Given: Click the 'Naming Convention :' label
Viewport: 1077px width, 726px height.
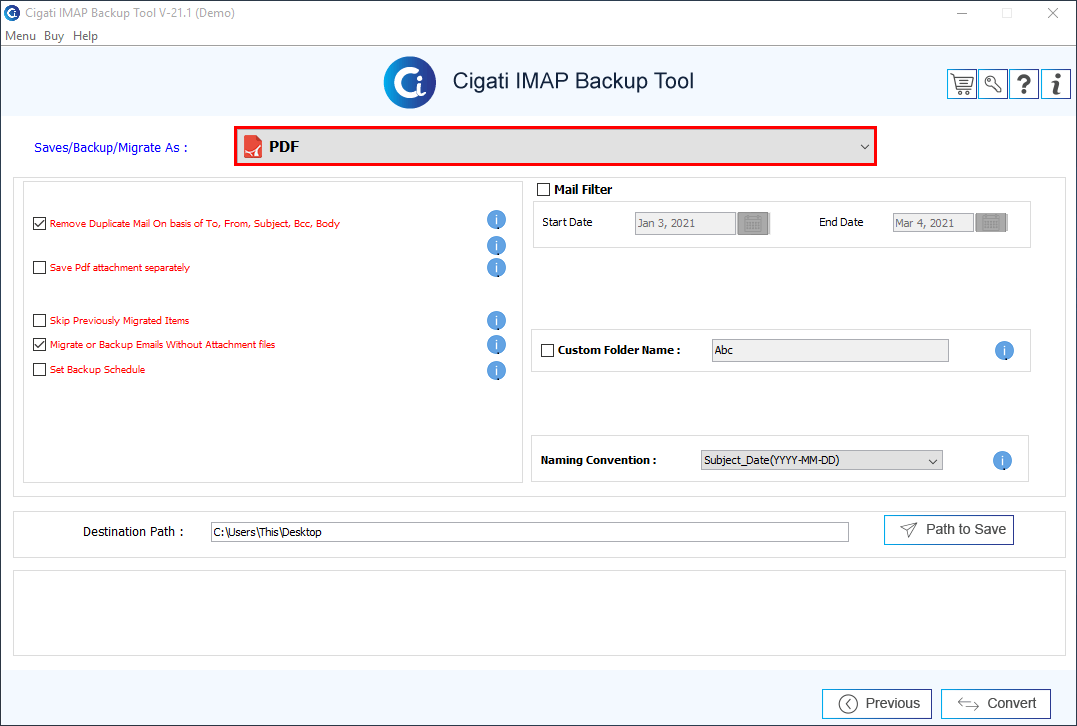Looking at the screenshot, I should (x=598, y=460).
